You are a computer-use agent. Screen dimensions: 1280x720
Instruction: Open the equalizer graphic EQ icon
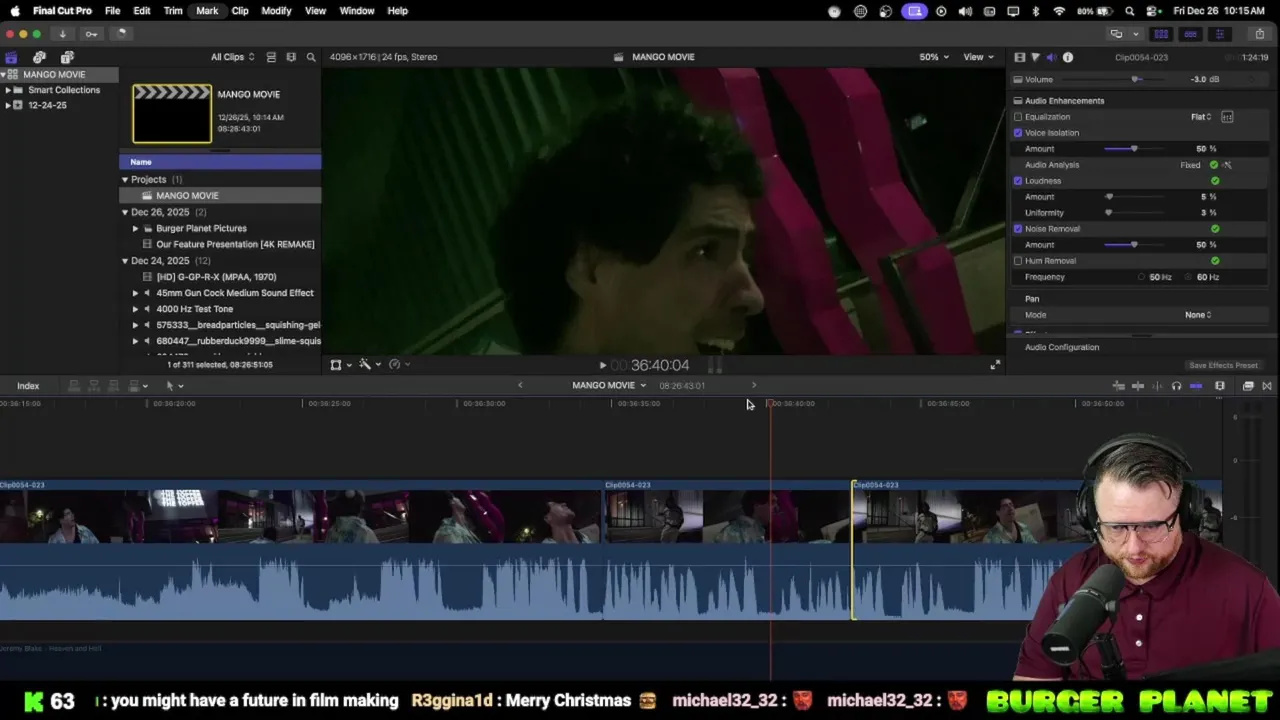1227,117
